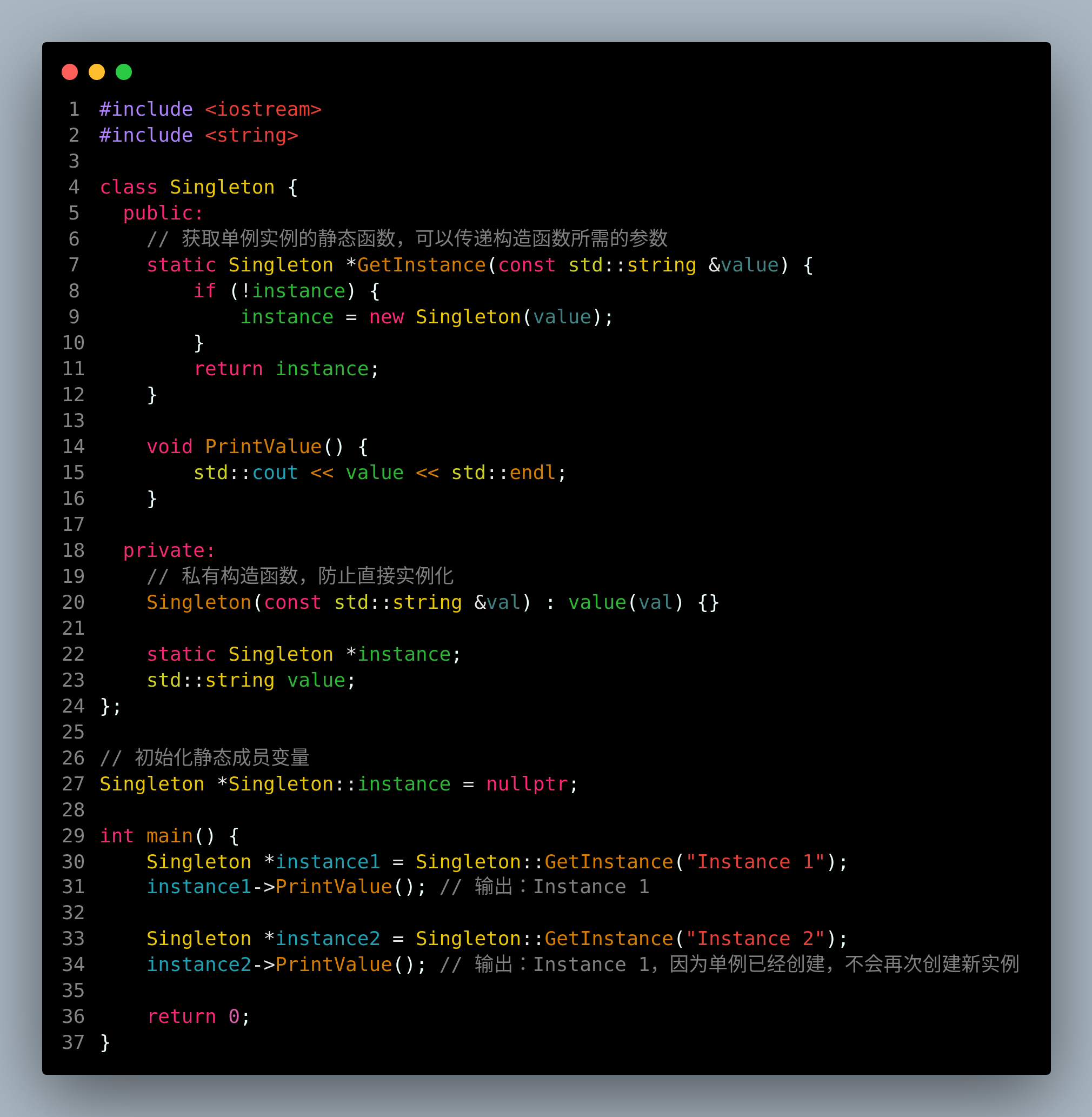Click 'int main() {' on line 29
This screenshot has height=1117, width=1092.
pyautogui.click(x=170, y=836)
